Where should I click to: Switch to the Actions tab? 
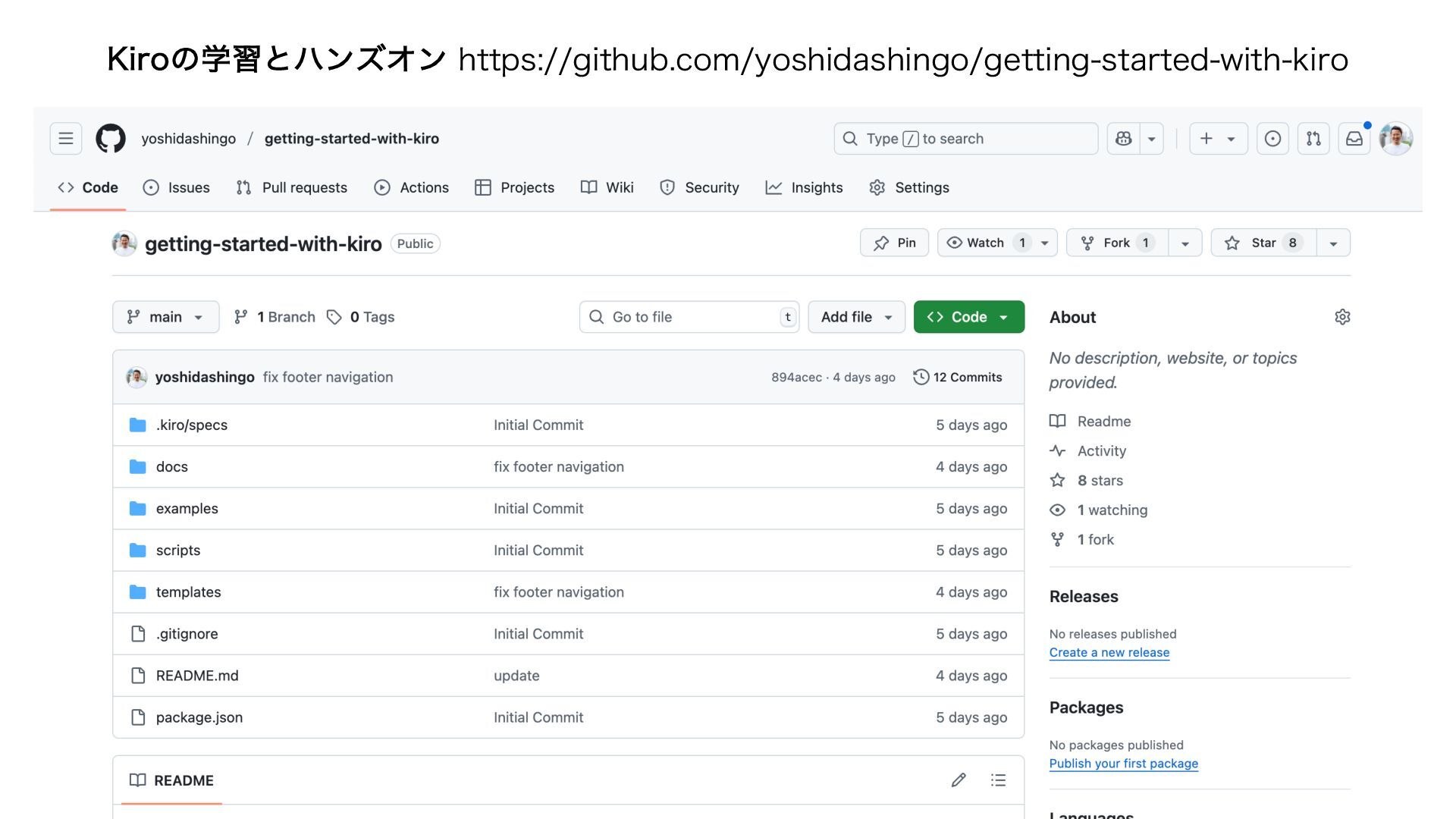(412, 187)
